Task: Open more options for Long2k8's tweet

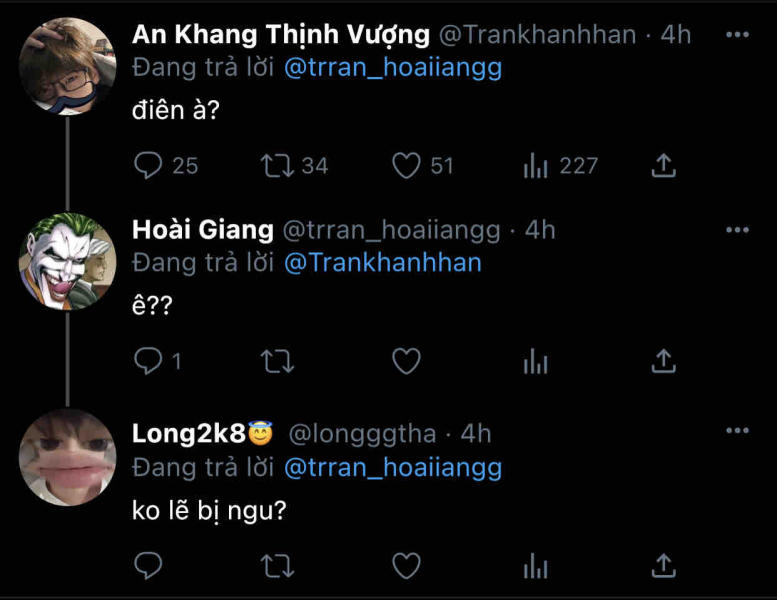Action: (737, 431)
